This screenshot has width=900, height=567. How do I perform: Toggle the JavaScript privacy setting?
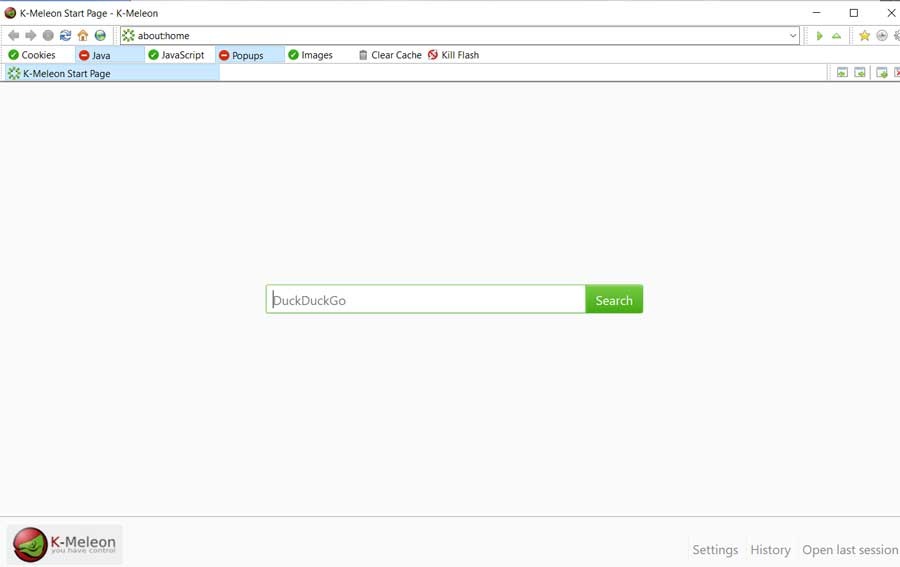(x=176, y=55)
